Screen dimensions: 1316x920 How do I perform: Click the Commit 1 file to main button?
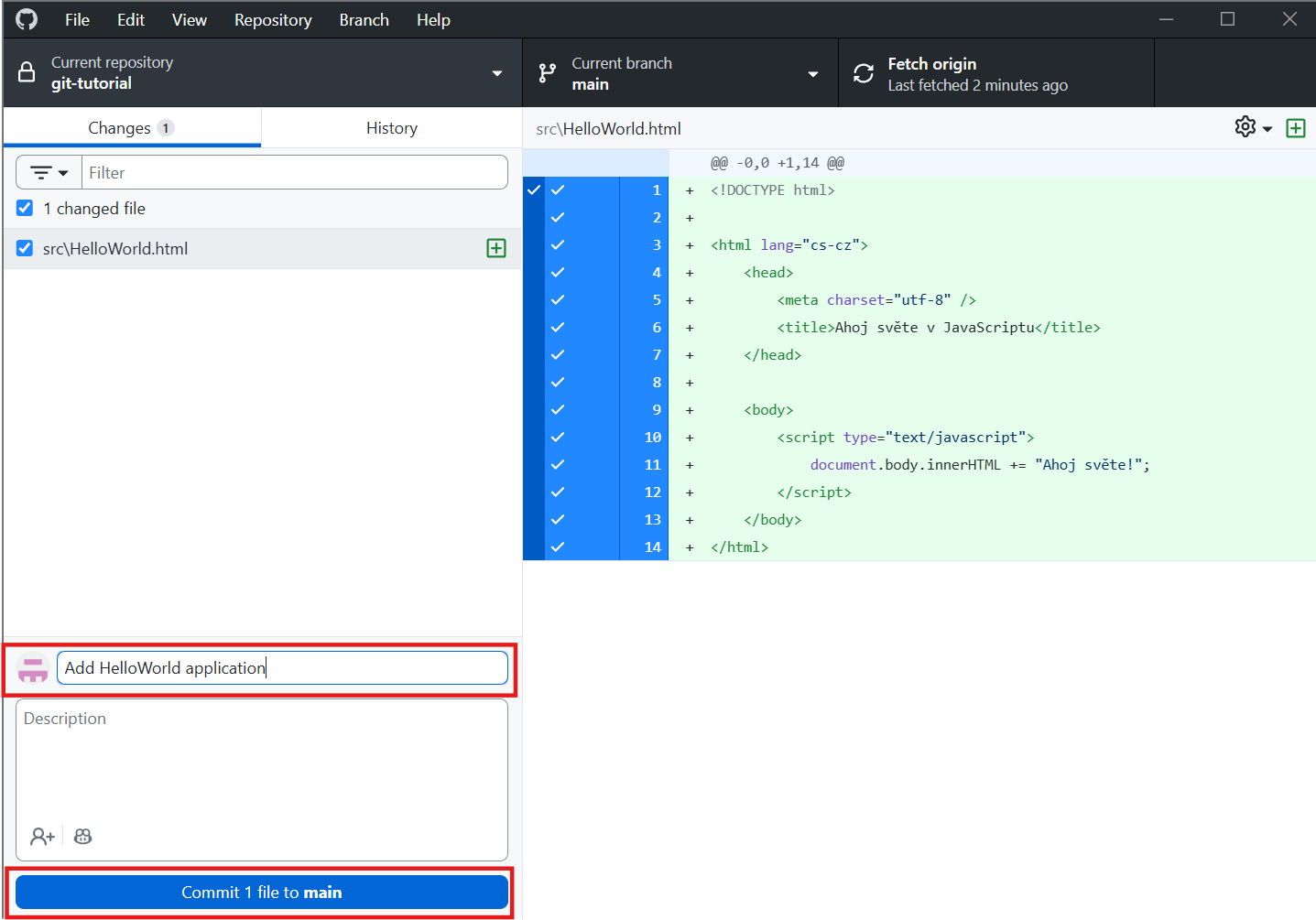261,892
